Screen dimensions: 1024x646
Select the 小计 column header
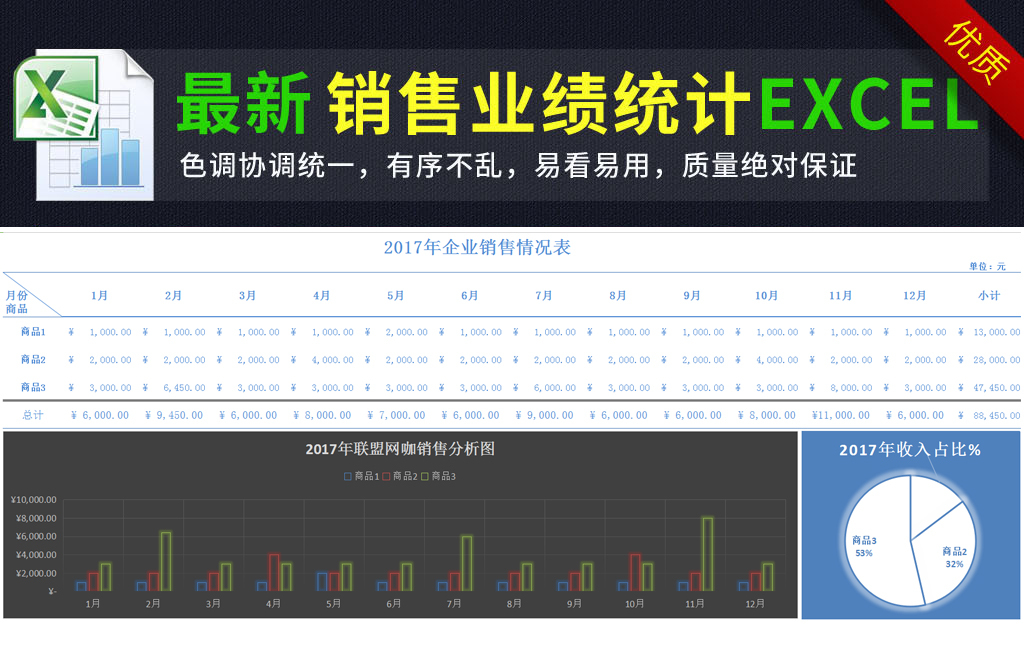989,296
